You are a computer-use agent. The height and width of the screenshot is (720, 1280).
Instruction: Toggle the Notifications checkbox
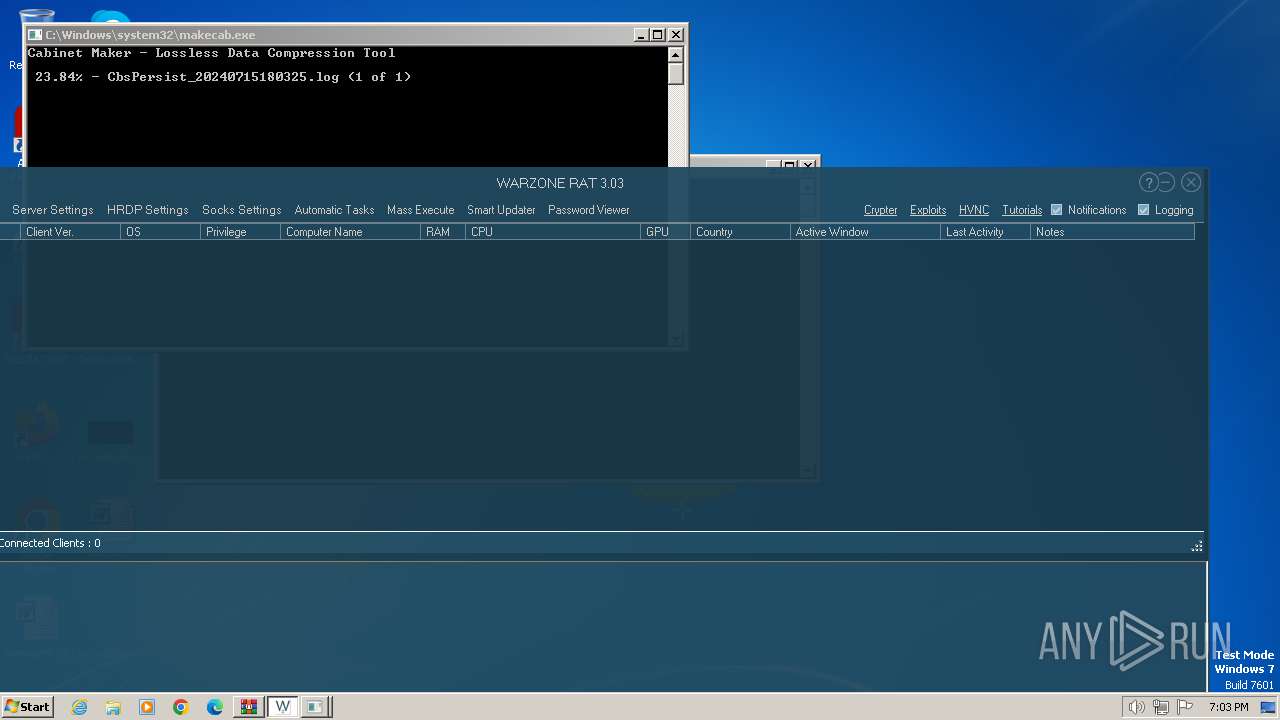1056,210
